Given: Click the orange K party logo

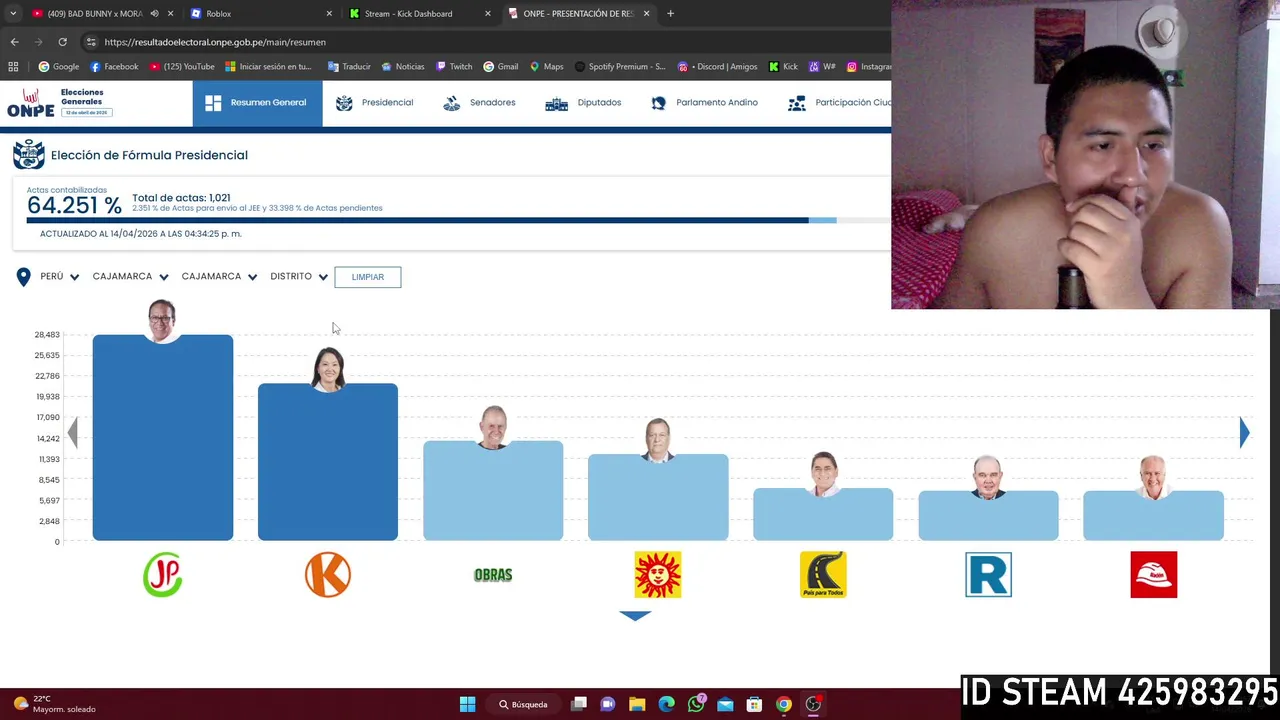Looking at the screenshot, I should 328,575.
